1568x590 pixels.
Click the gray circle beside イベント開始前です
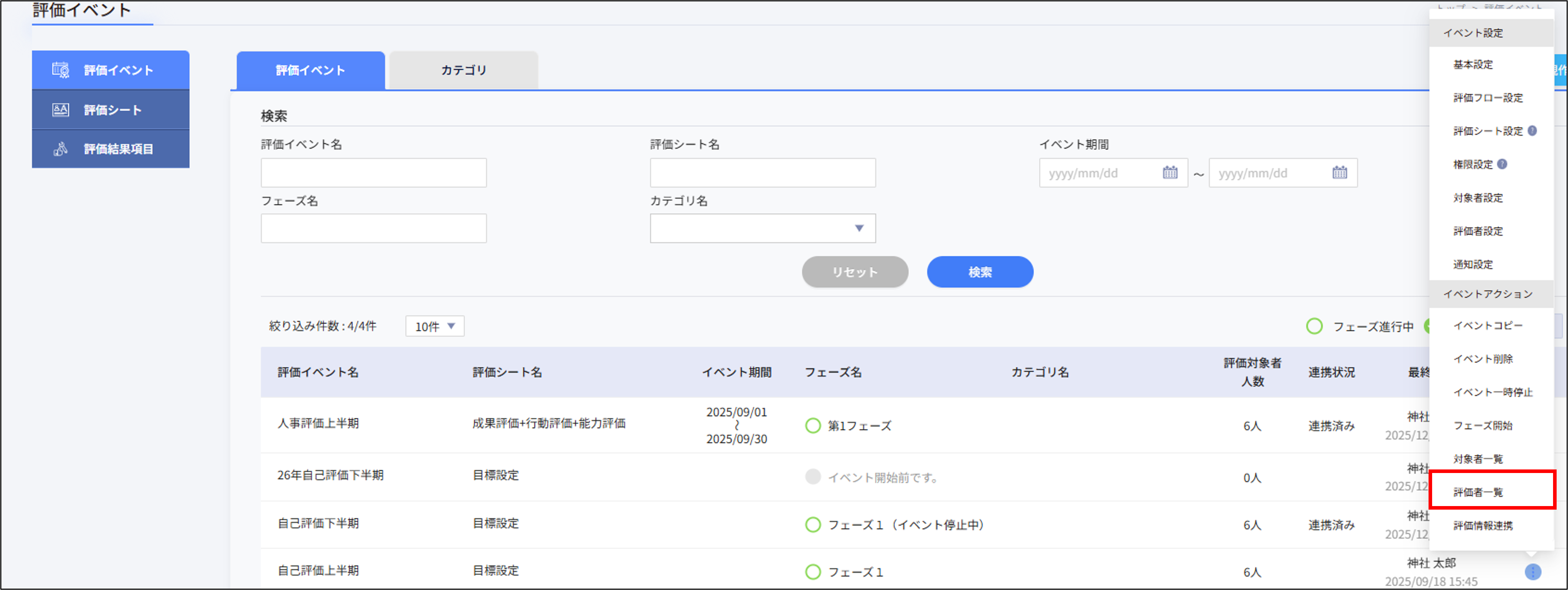click(814, 478)
